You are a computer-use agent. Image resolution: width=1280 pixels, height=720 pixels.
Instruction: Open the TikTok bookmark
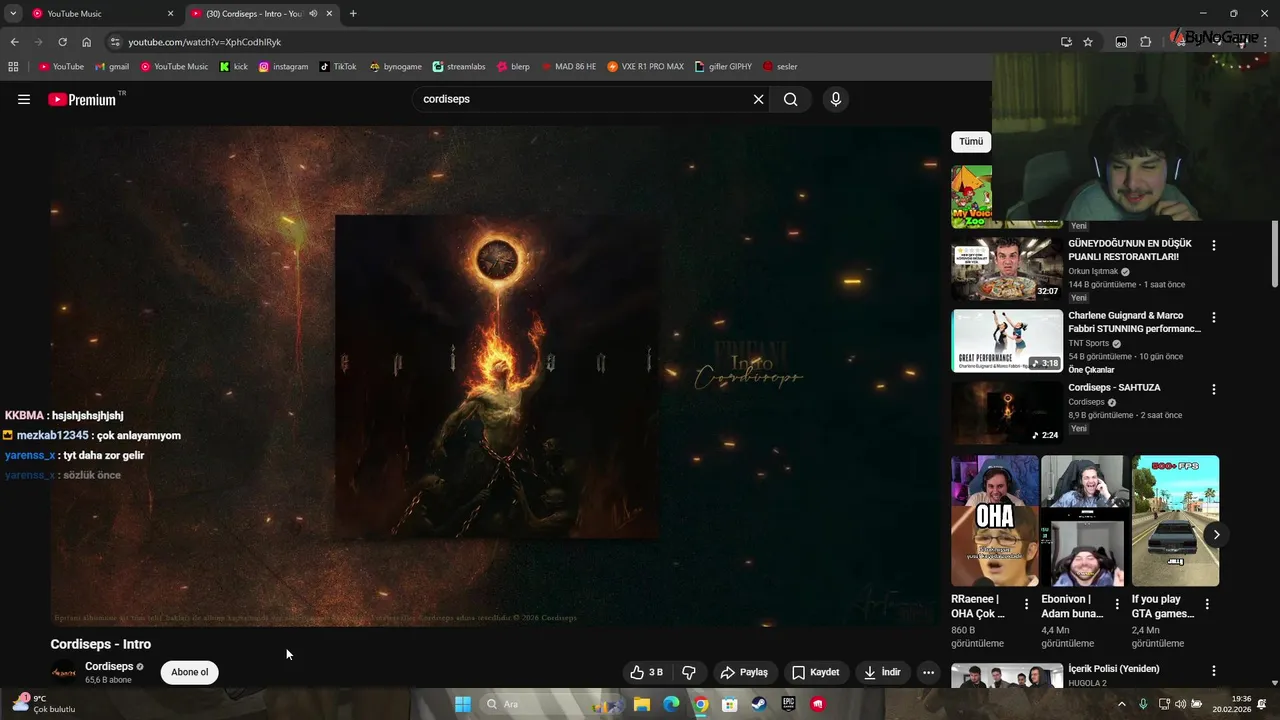pos(338,67)
